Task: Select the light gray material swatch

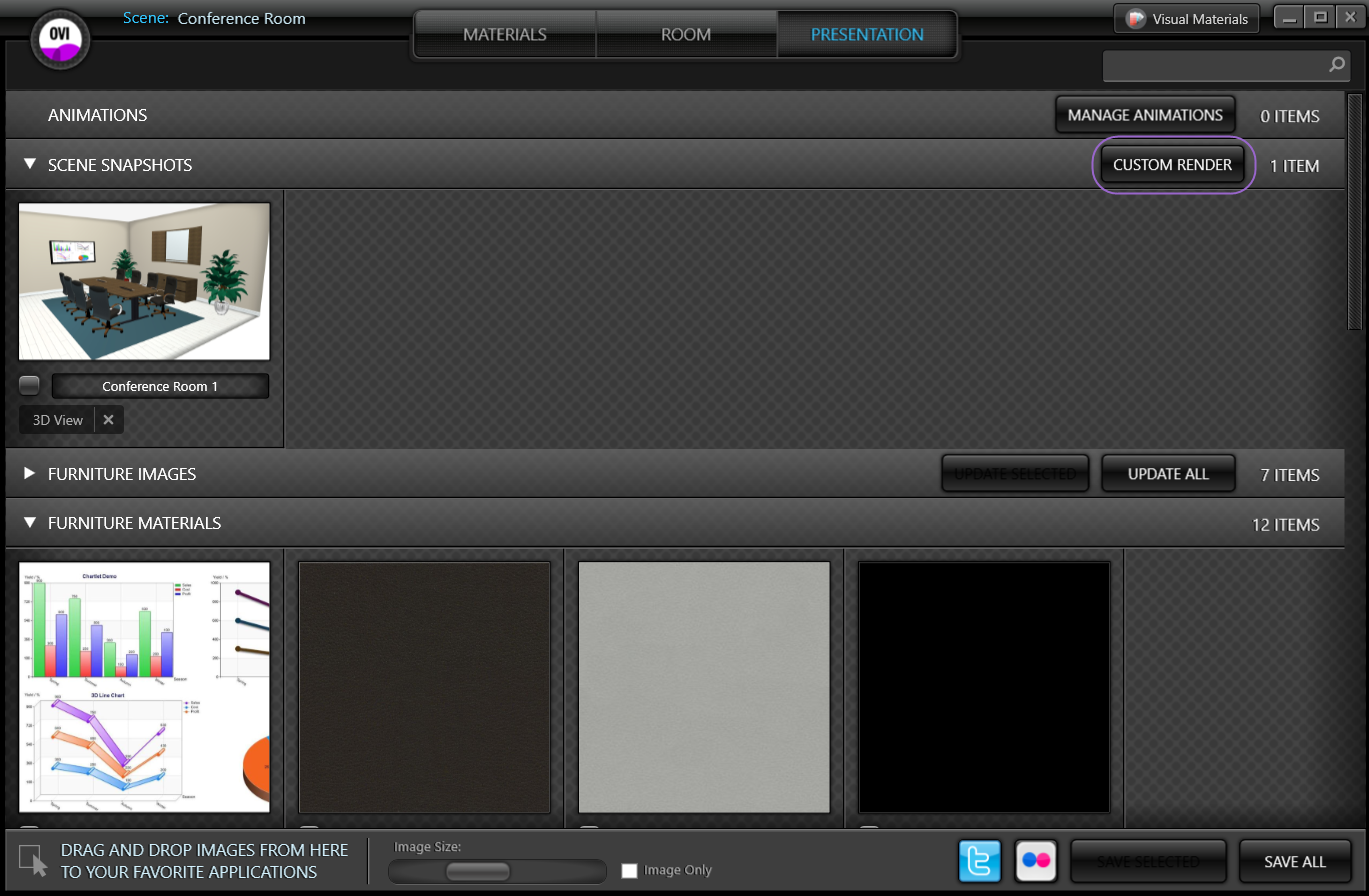Action: click(705, 687)
